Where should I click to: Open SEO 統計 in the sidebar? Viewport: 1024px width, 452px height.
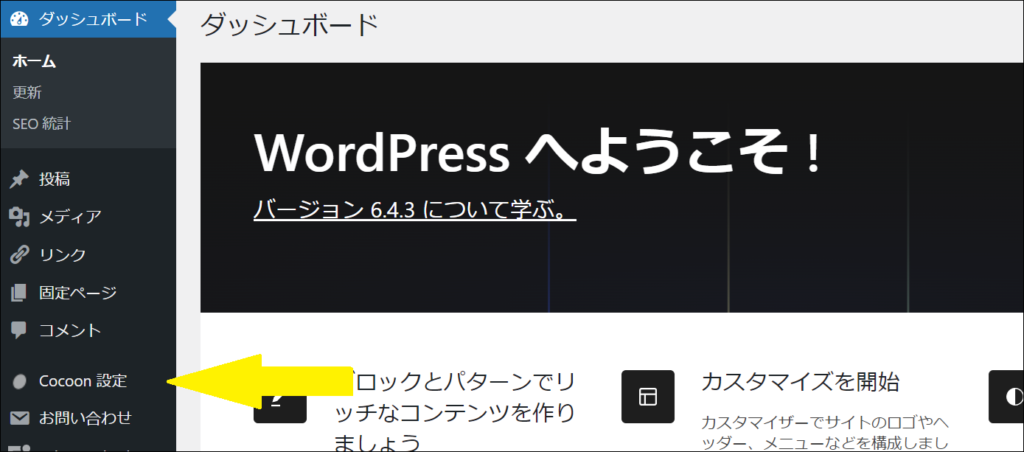[x=41, y=123]
